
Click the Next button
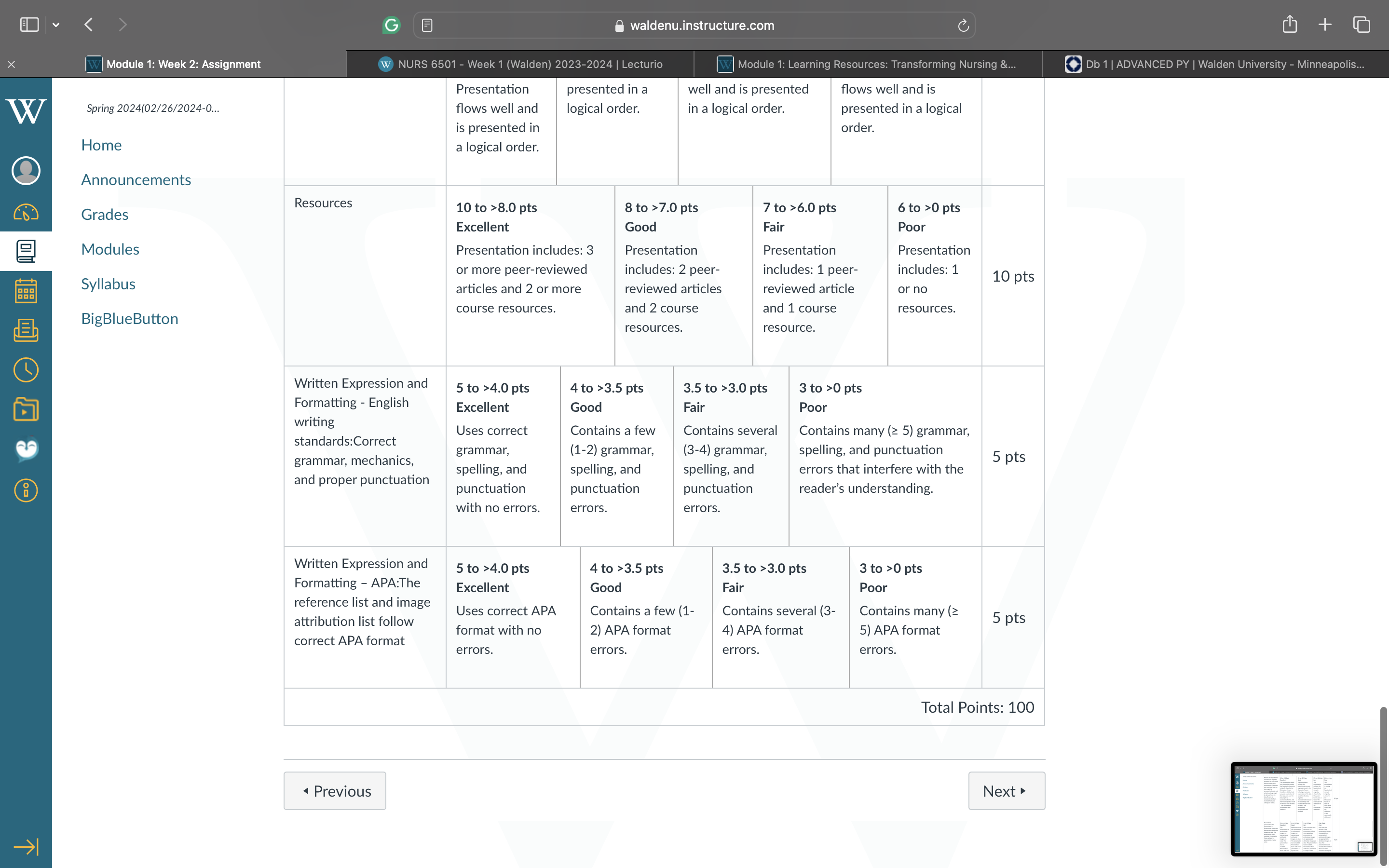click(1006, 790)
